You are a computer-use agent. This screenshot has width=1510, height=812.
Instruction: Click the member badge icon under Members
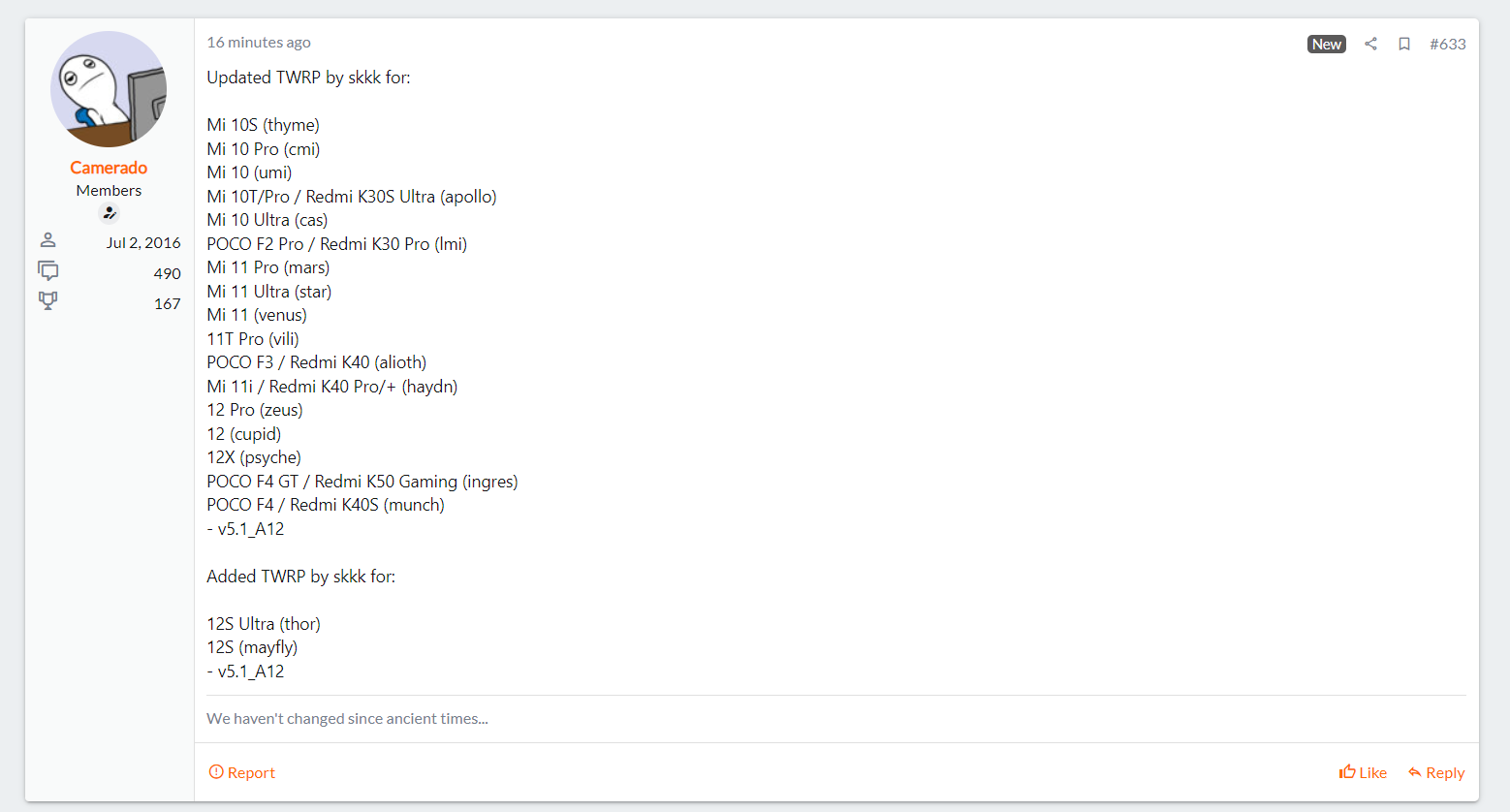pyautogui.click(x=109, y=213)
